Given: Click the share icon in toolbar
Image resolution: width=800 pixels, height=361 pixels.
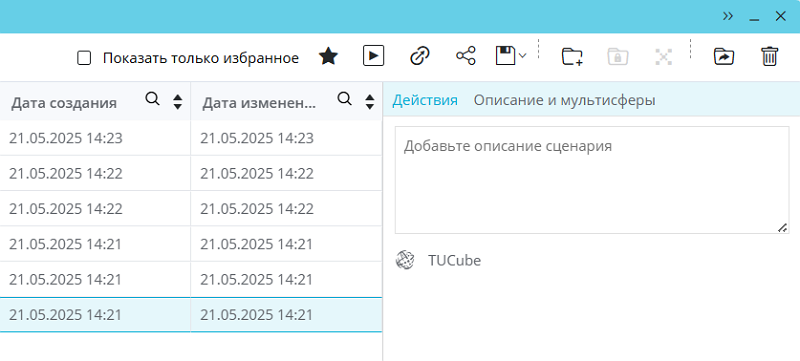Looking at the screenshot, I should [x=465, y=56].
